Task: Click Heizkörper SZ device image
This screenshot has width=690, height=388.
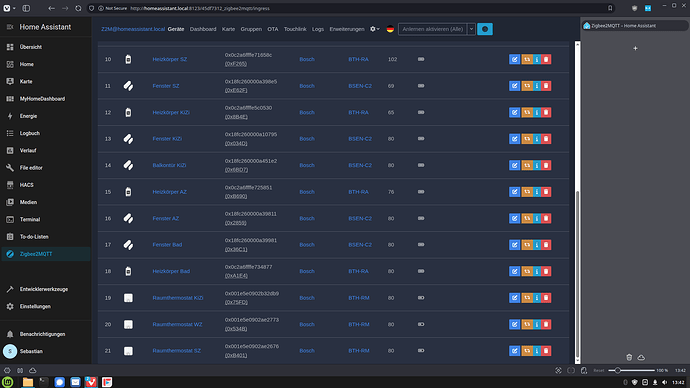Action: [128, 59]
